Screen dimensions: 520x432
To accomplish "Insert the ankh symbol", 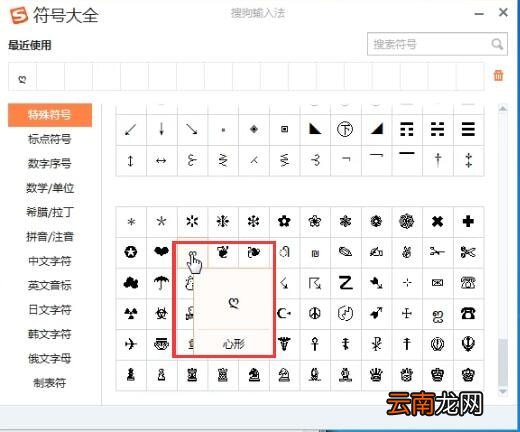I will [315, 344].
